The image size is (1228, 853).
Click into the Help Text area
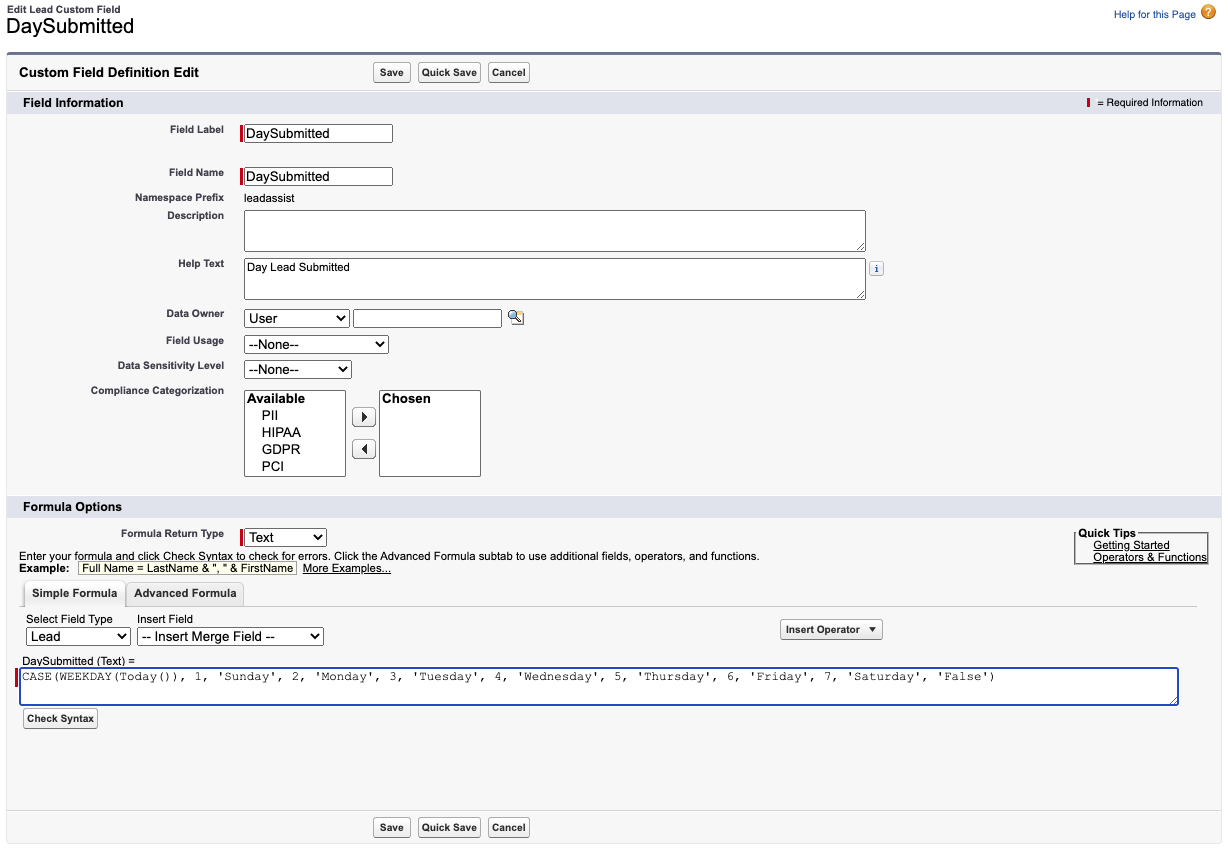tap(555, 279)
